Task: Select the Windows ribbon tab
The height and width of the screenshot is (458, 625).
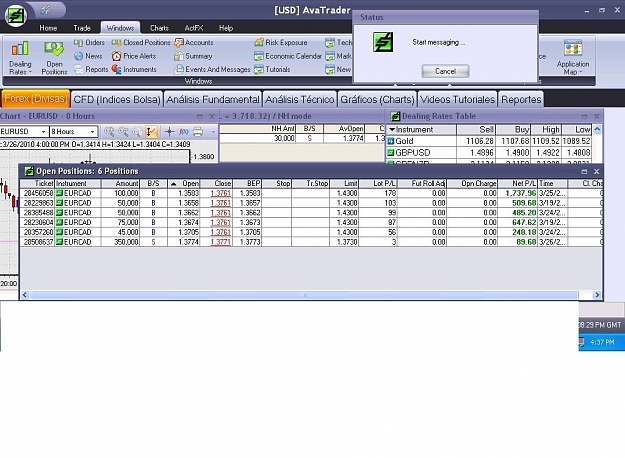Action: [x=120, y=28]
